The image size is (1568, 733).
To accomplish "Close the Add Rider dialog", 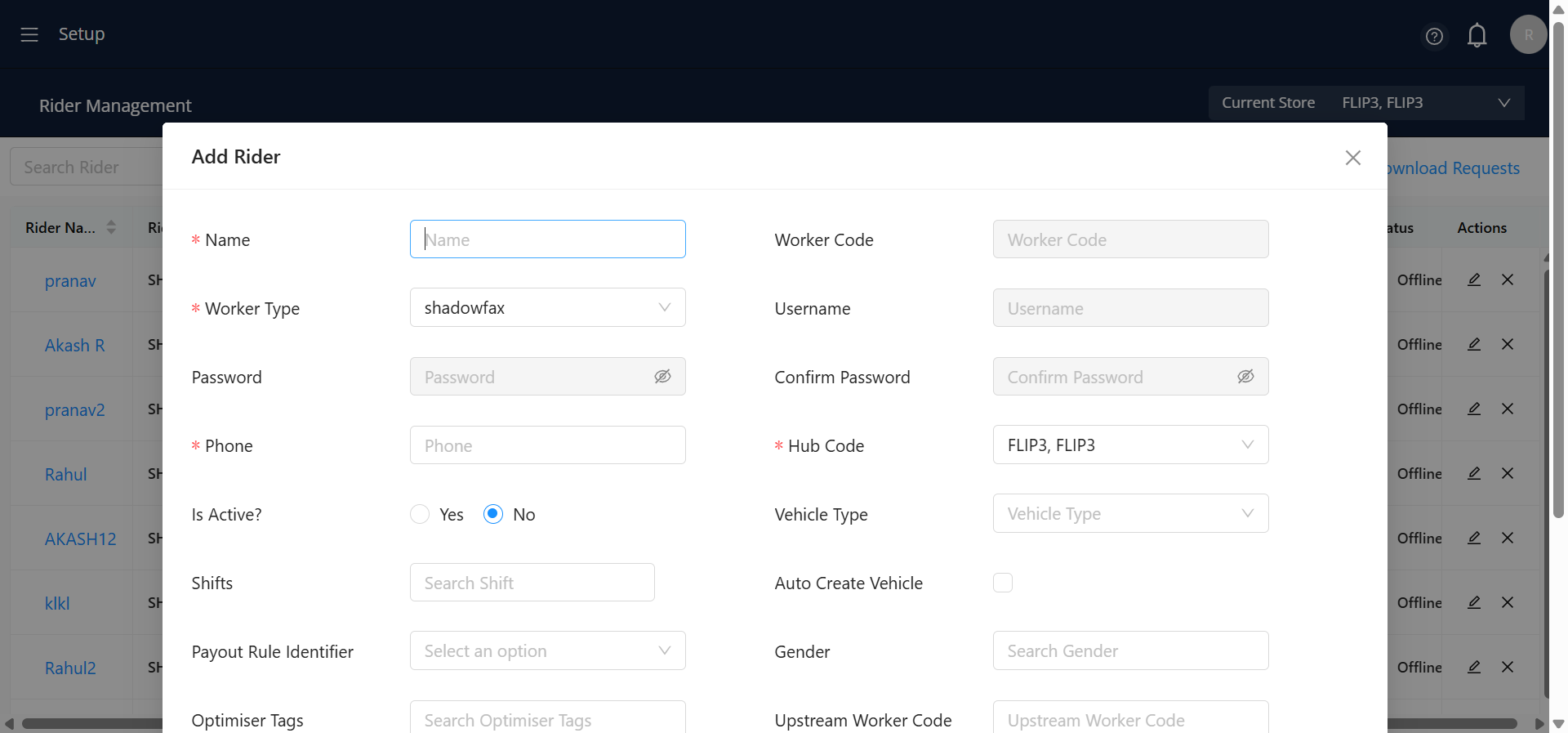I will [x=1352, y=158].
